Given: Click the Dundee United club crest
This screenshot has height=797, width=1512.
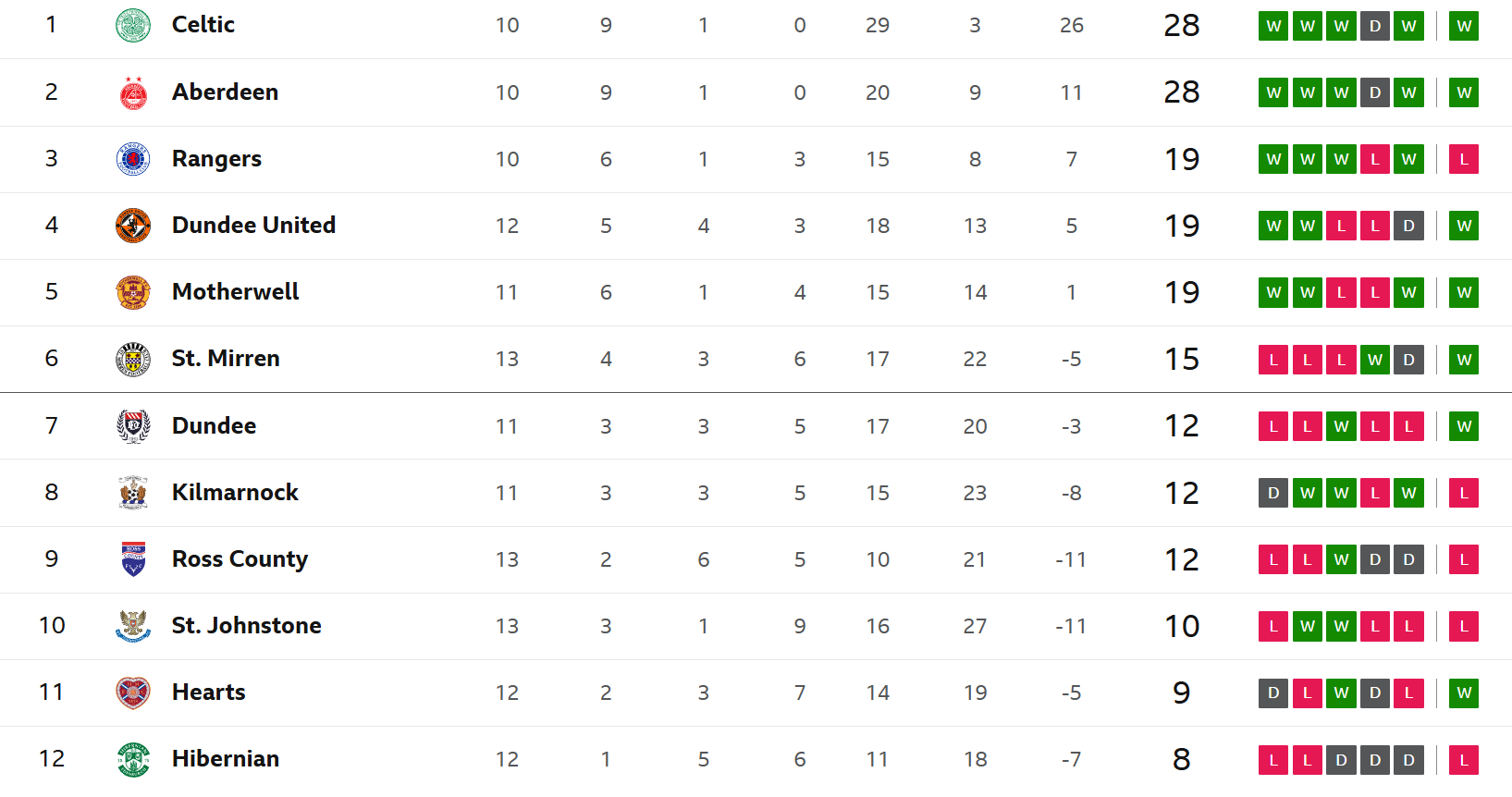Looking at the screenshot, I should pyautogui.click(x=133, y=226).
